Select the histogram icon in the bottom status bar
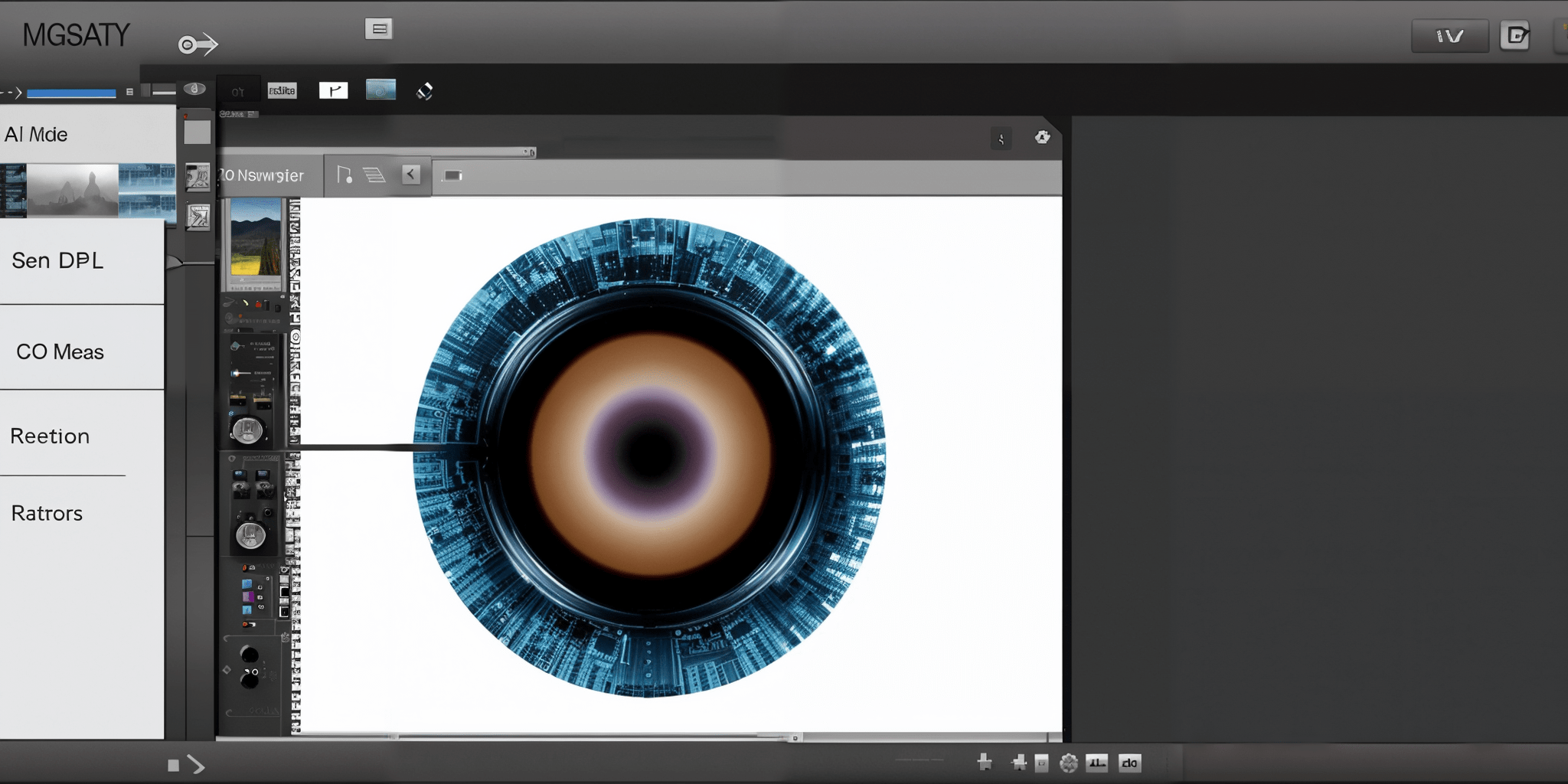 1096,763
